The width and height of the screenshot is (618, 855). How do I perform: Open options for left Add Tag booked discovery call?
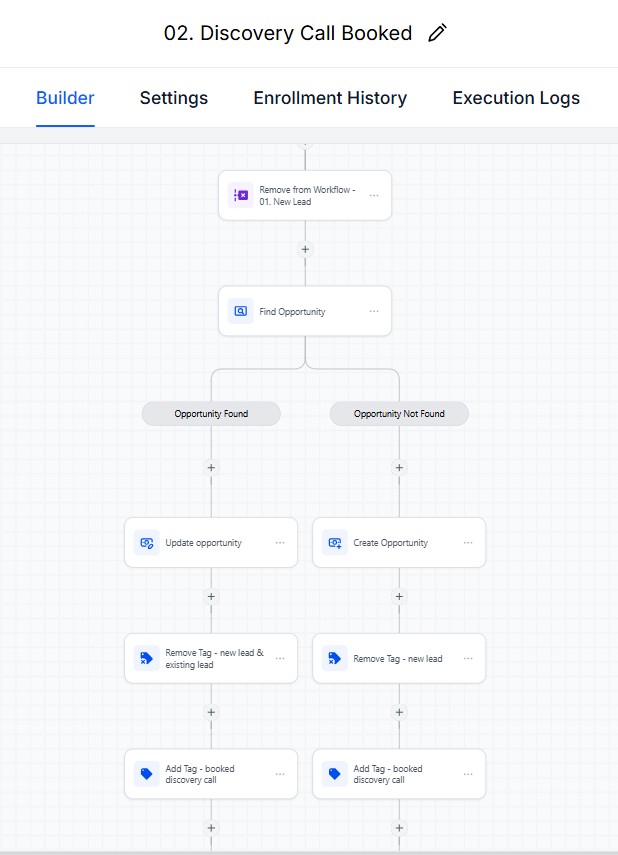[280, 774]
